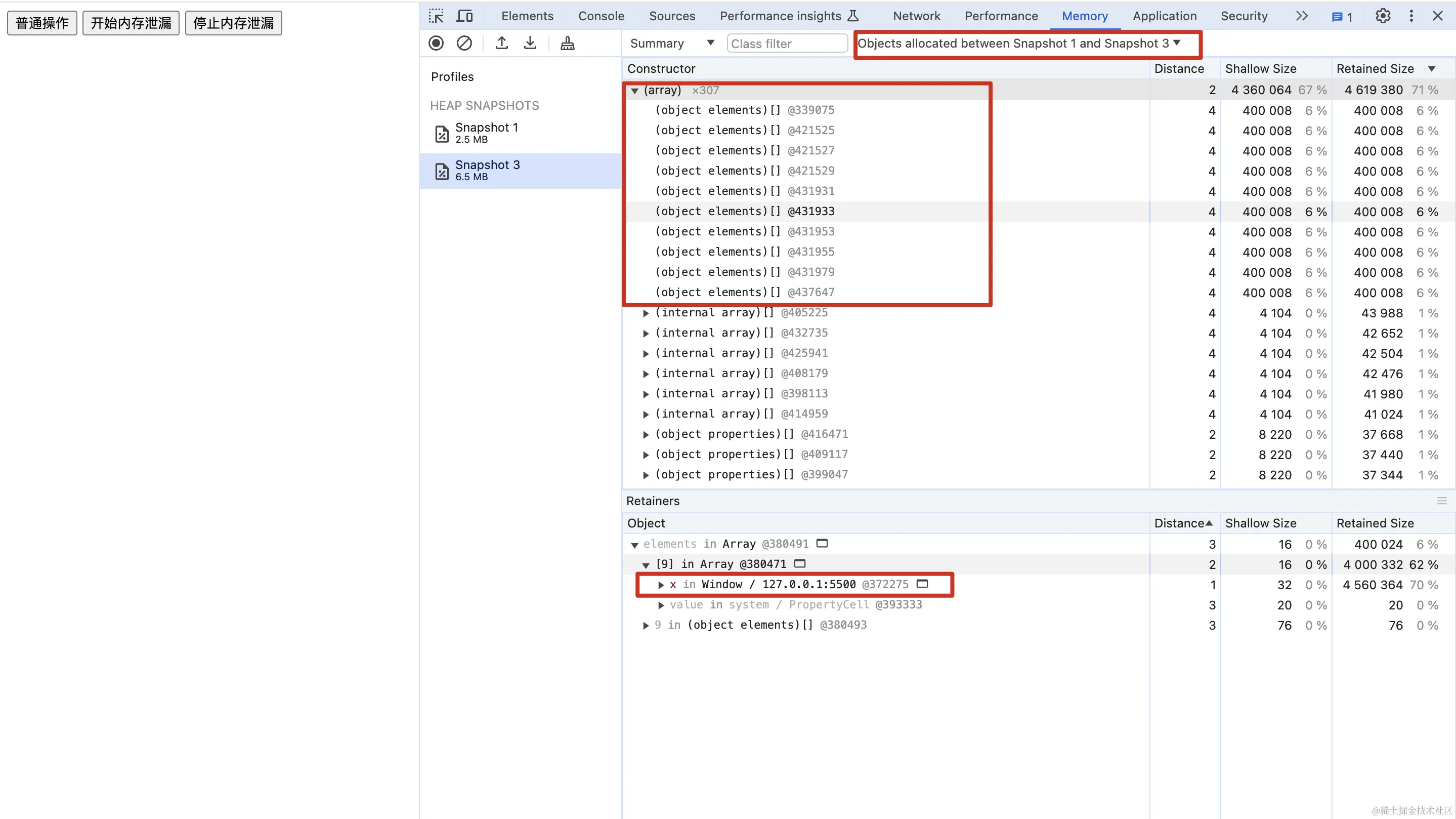Select the inspect element picker icon
The image size is (1456, 819).
[x=436, y=16]
